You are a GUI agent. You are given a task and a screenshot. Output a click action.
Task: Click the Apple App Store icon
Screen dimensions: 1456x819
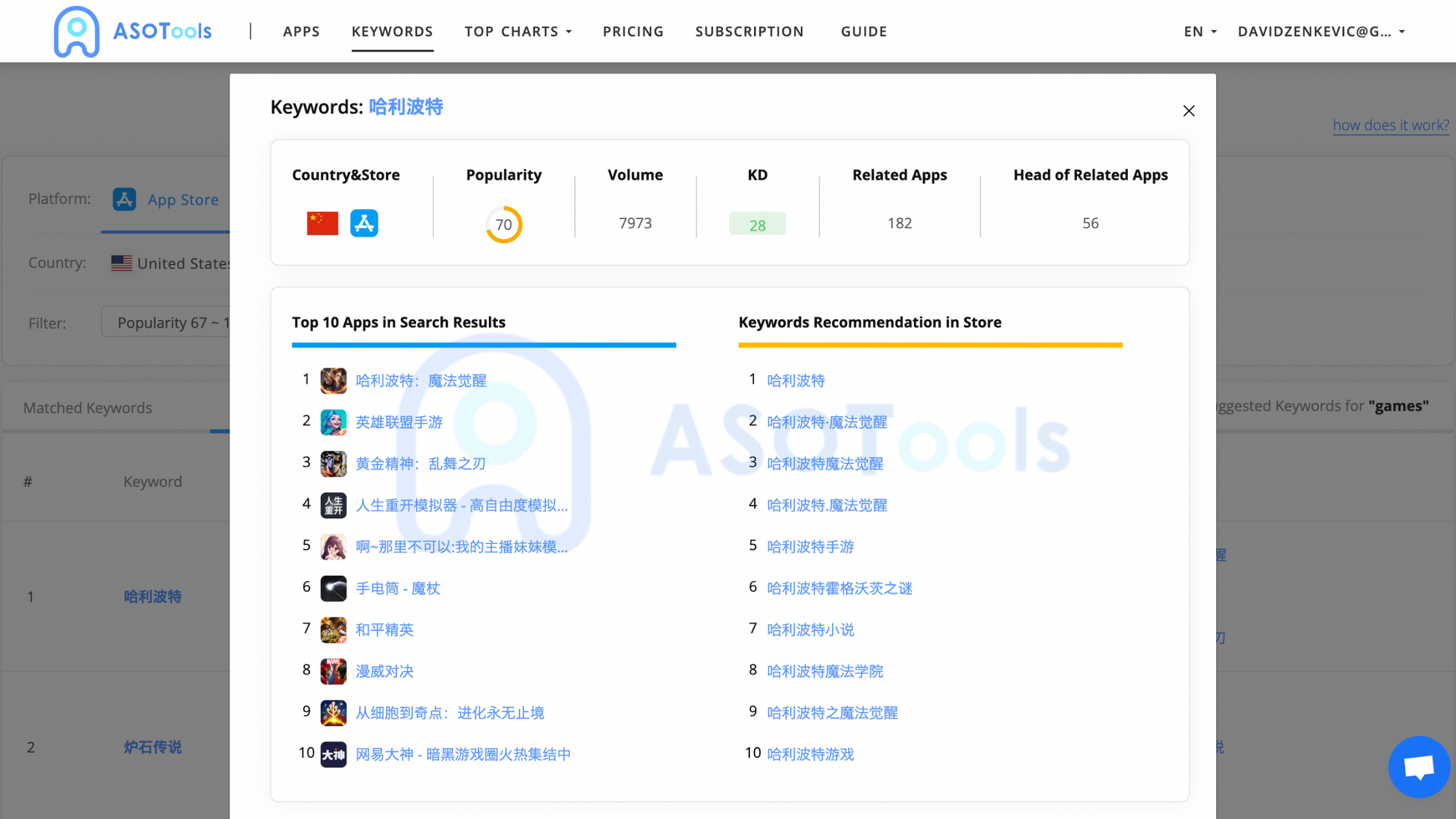[364, 222]
